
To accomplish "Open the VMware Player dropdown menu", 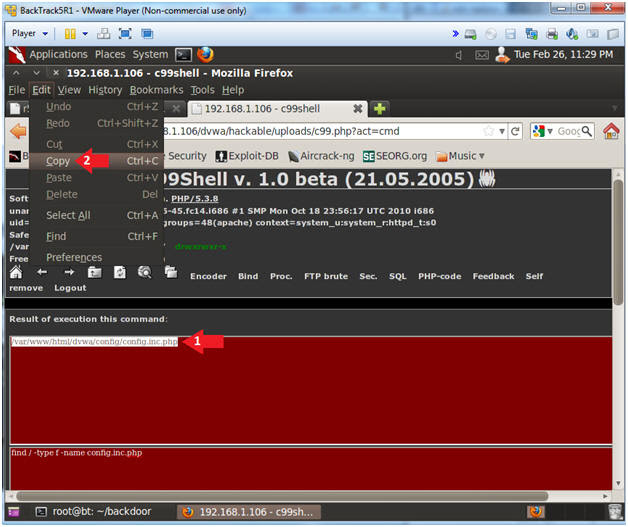I will click(30, 34).
